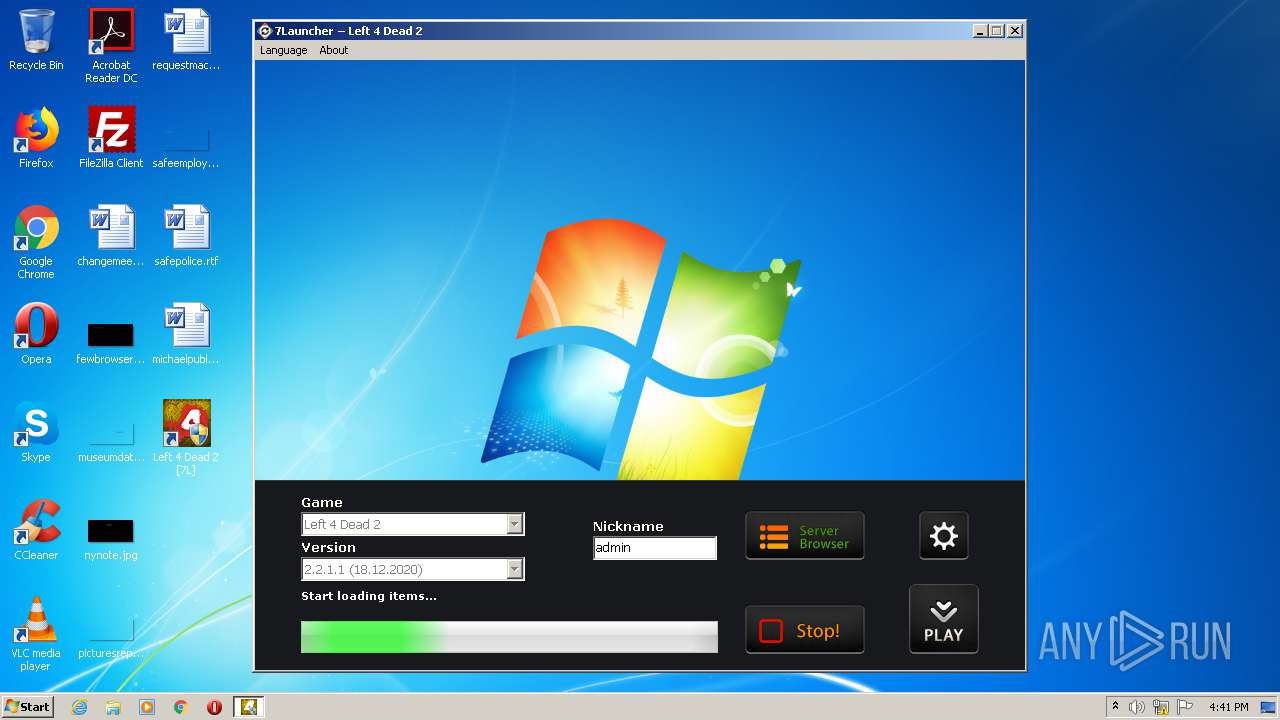Open Internet Explorer in taskbar
The image size is (1280, 720).
click(x=79, y=707)
